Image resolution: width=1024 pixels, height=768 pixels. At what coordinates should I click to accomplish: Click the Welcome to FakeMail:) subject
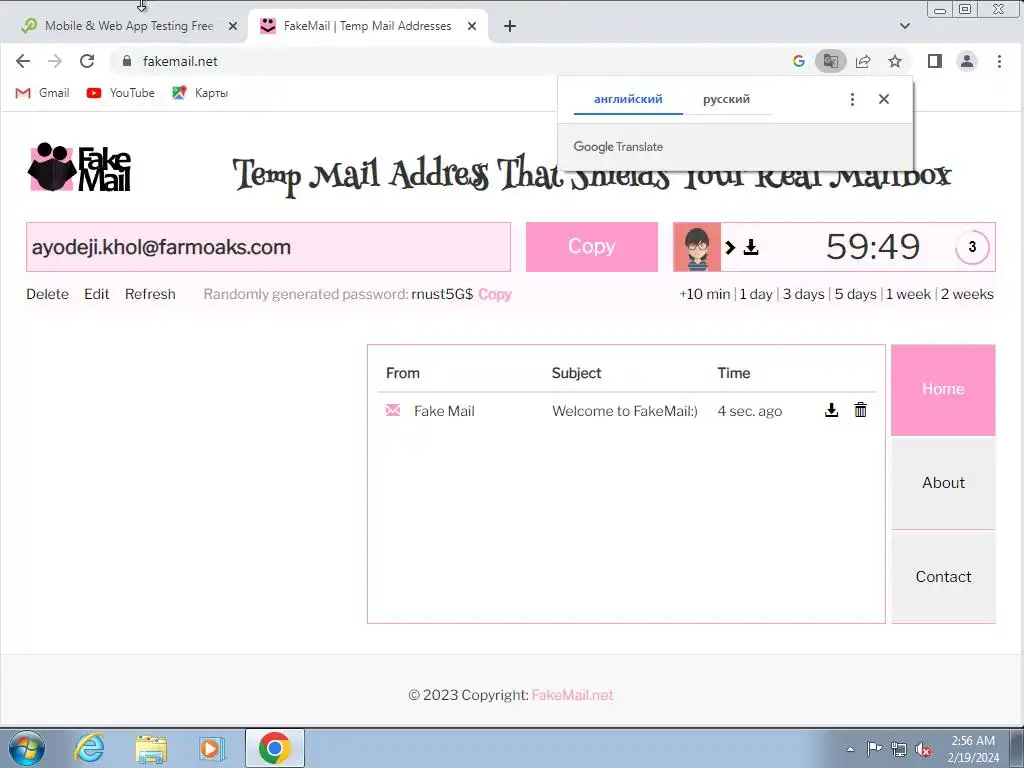pos(624,411)
